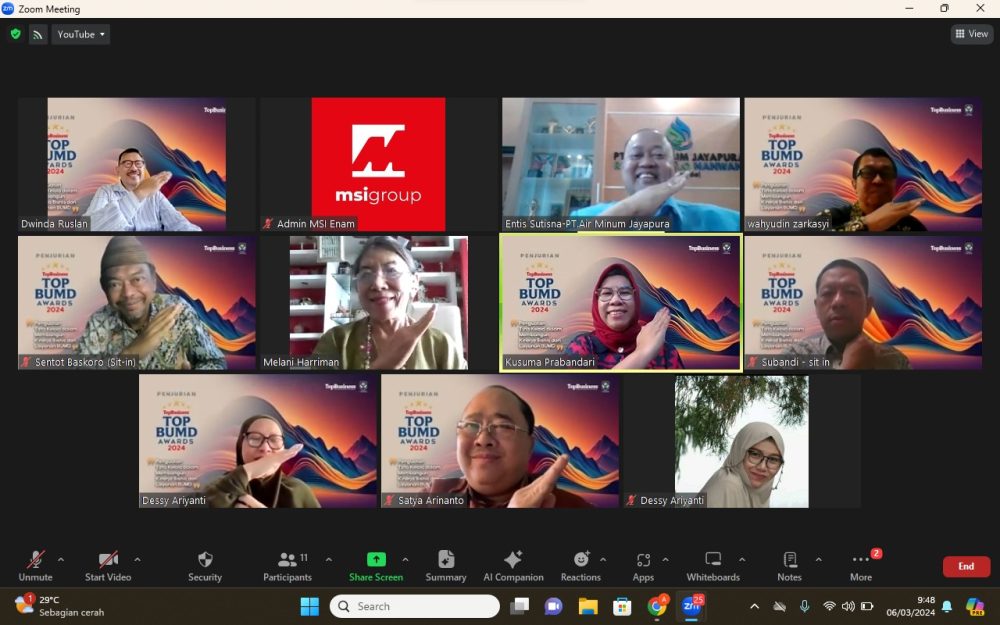Click the green encryption shield icon
Viewport: 1000px width, 625px height.
[x=15, y=34]
